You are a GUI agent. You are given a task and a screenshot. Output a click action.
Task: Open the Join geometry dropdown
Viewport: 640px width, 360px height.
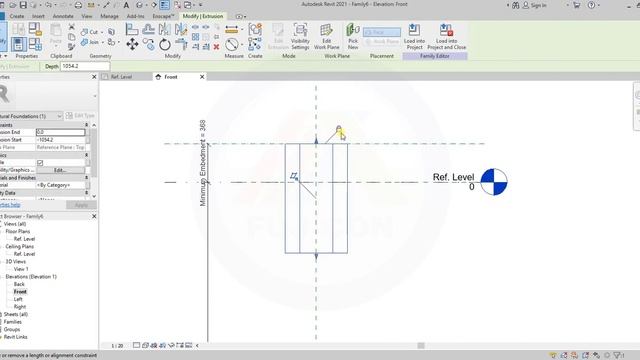[x=102, y=42]
